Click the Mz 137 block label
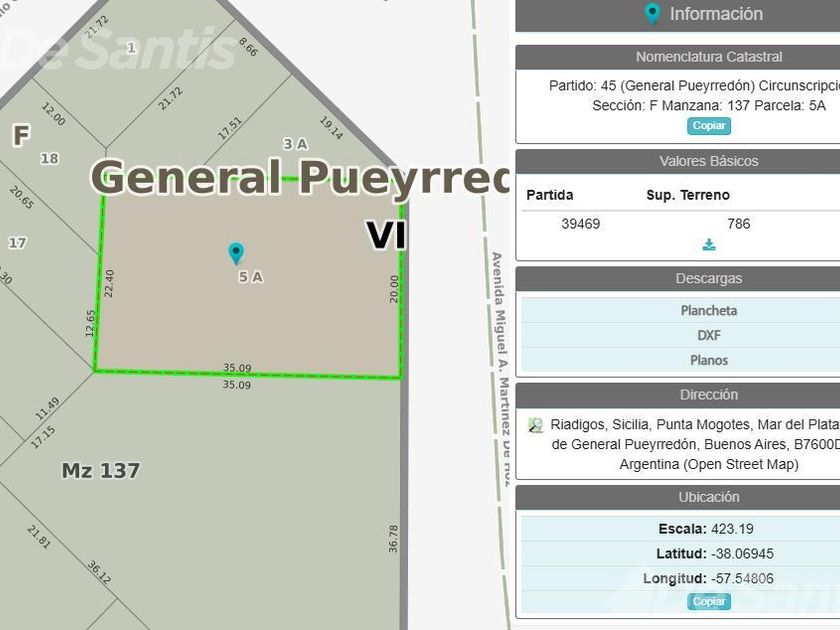The height and width of the screenshot is (630, 840). [x=101, y=471]
